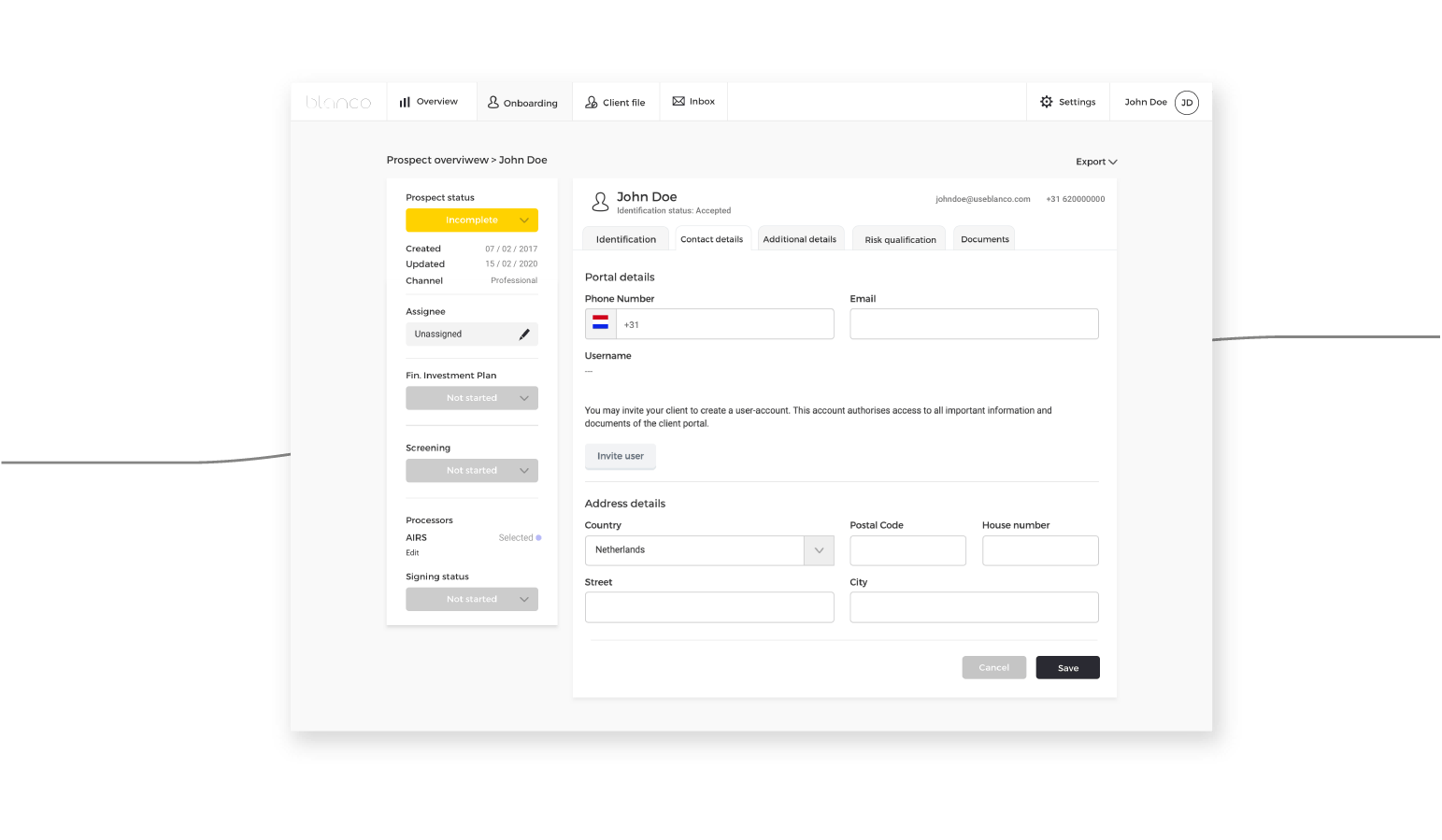Click the Client file icon
The height and width of the screenshot is (840, 1442).
pos(592,102)
